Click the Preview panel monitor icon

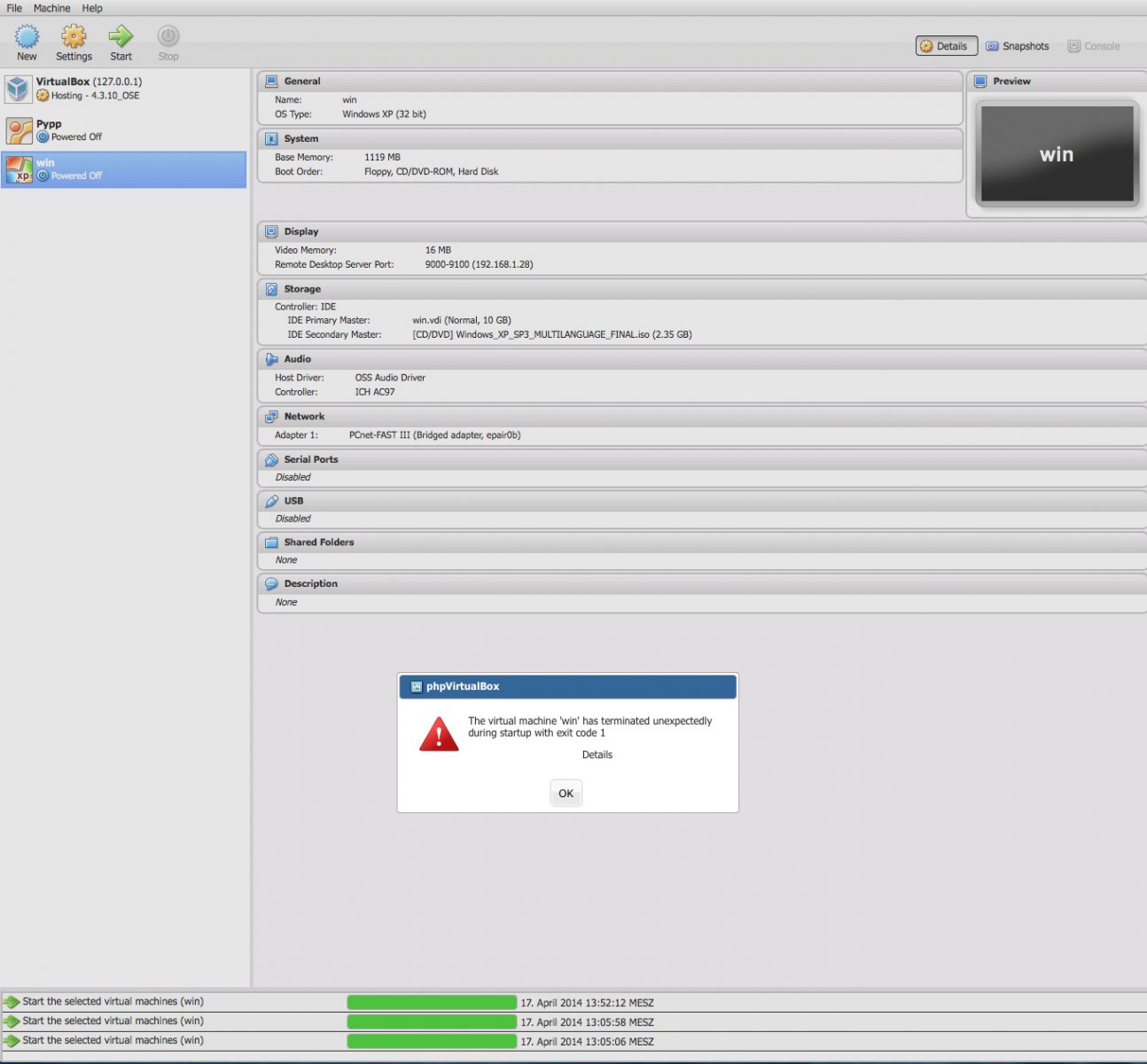tap(980, 82)
